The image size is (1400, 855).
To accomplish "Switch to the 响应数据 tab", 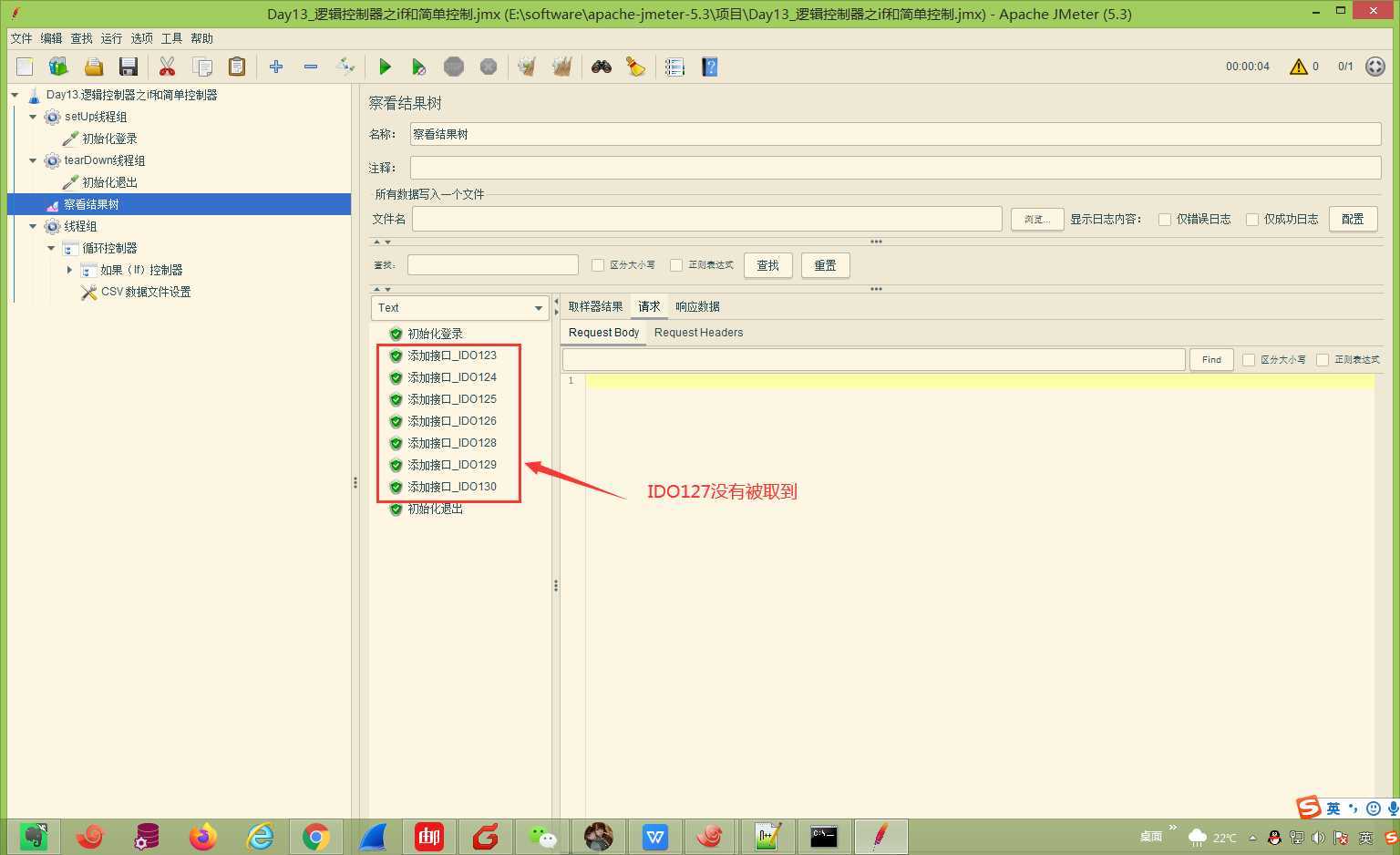I will [x=697, y=306].
